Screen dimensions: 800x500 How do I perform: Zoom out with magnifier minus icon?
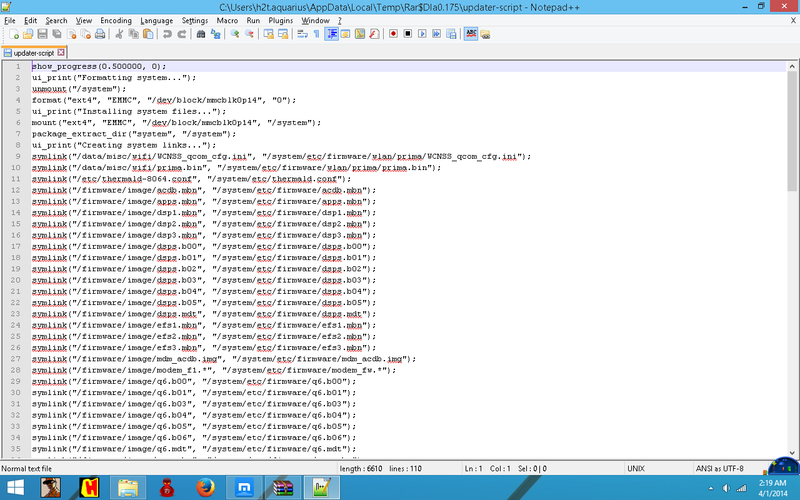[x=249, y=34]
